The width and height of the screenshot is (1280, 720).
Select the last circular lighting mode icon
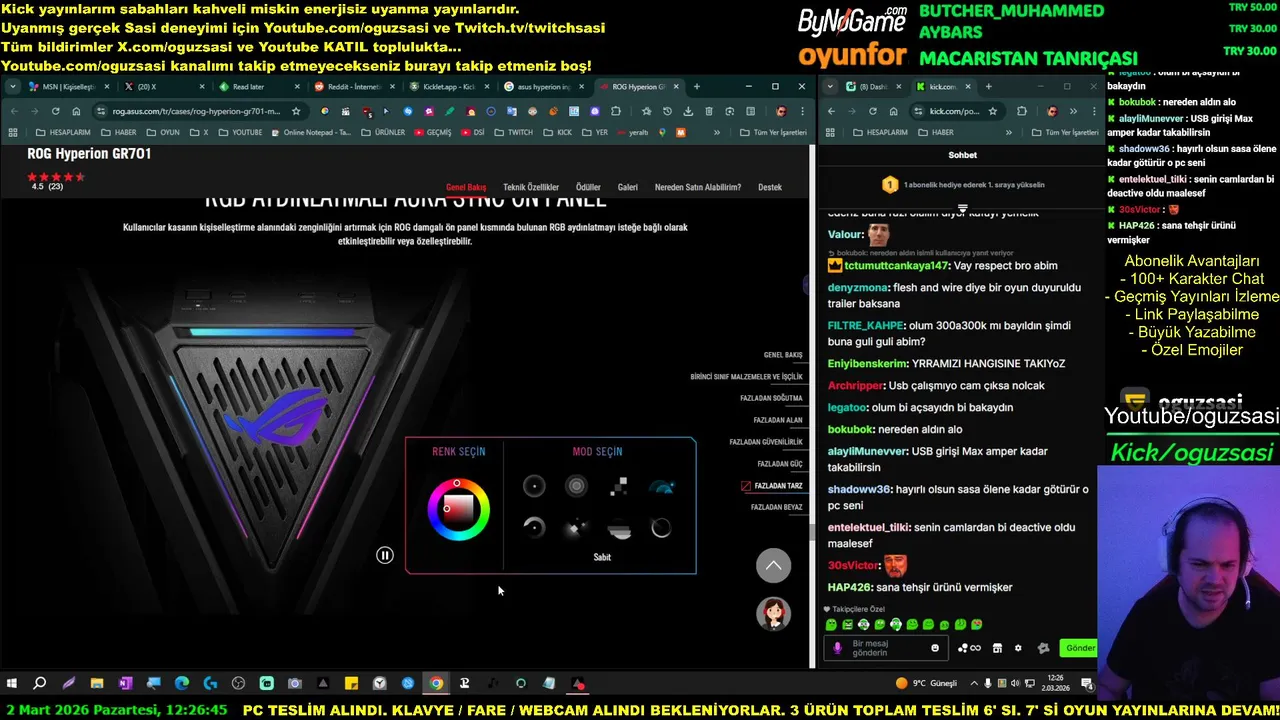pos(661,528)
